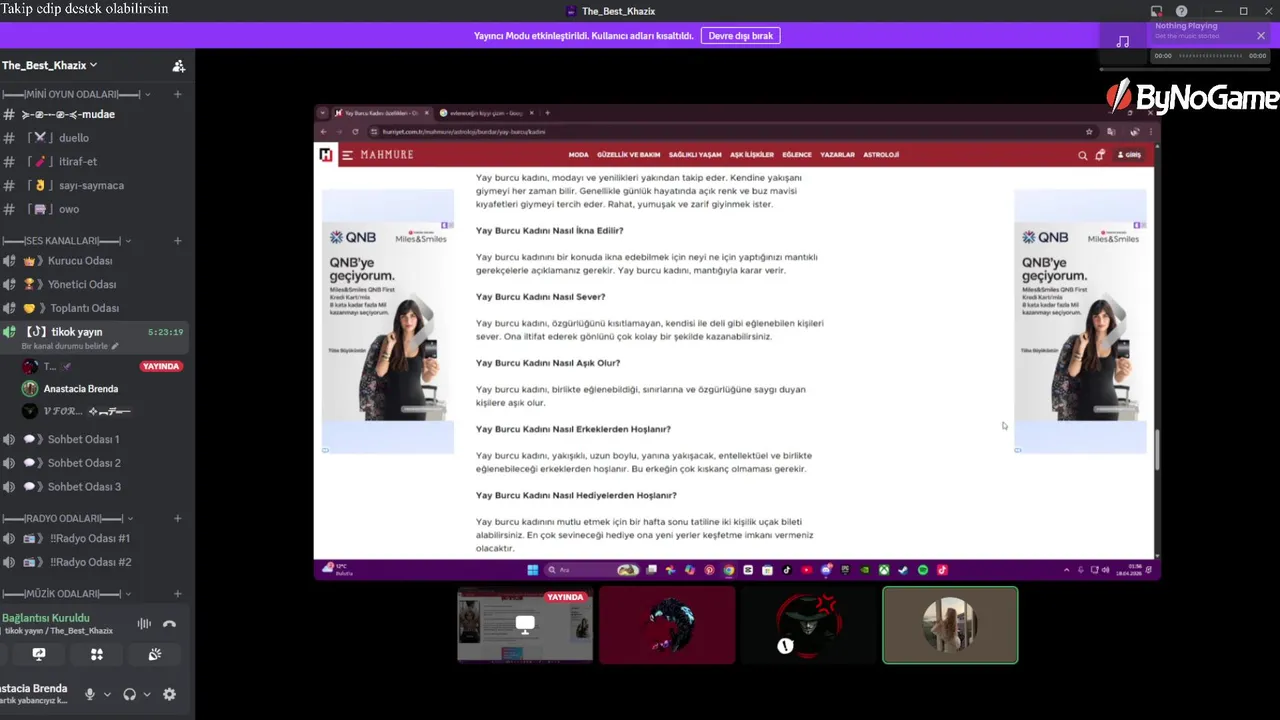Click 'Bağlantısı Kuruldu' connection status text
The image size is (1280, 720).
[x=46, y=618]
